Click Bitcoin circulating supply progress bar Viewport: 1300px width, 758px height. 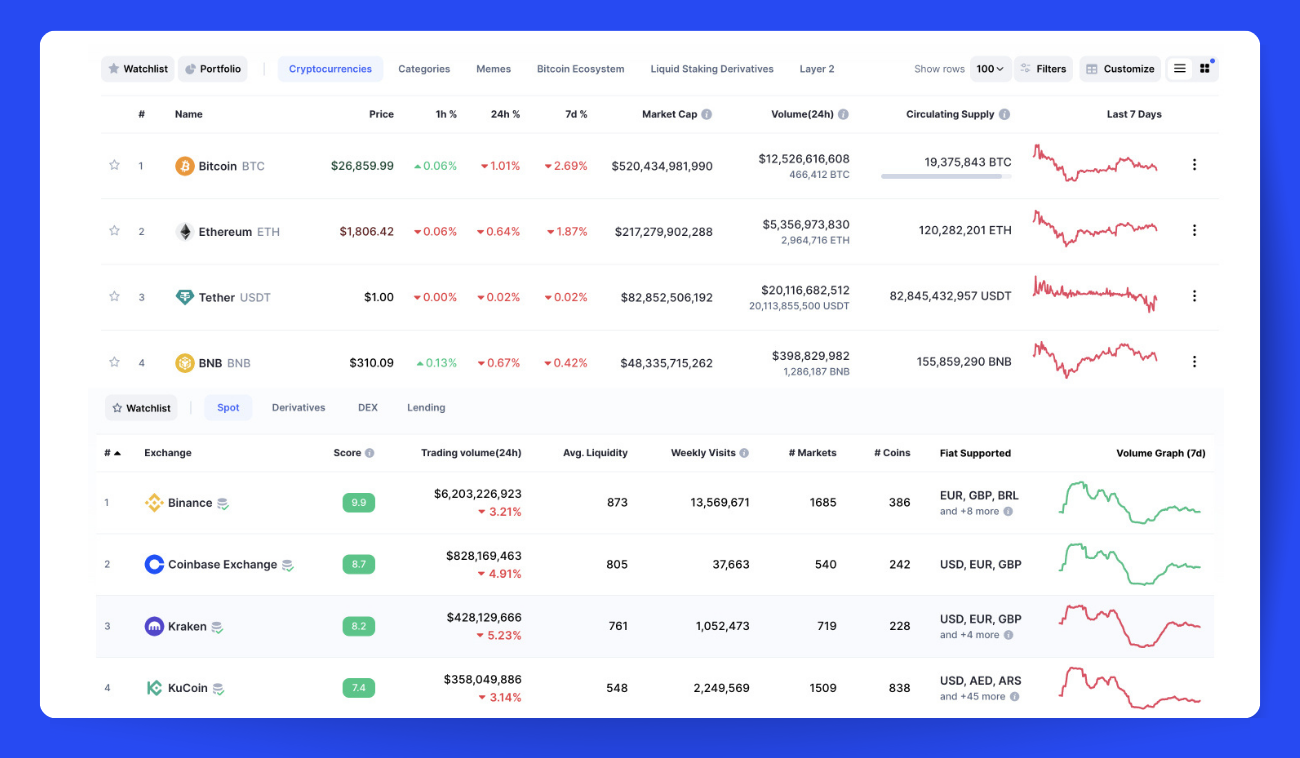(x=946, y=177)
